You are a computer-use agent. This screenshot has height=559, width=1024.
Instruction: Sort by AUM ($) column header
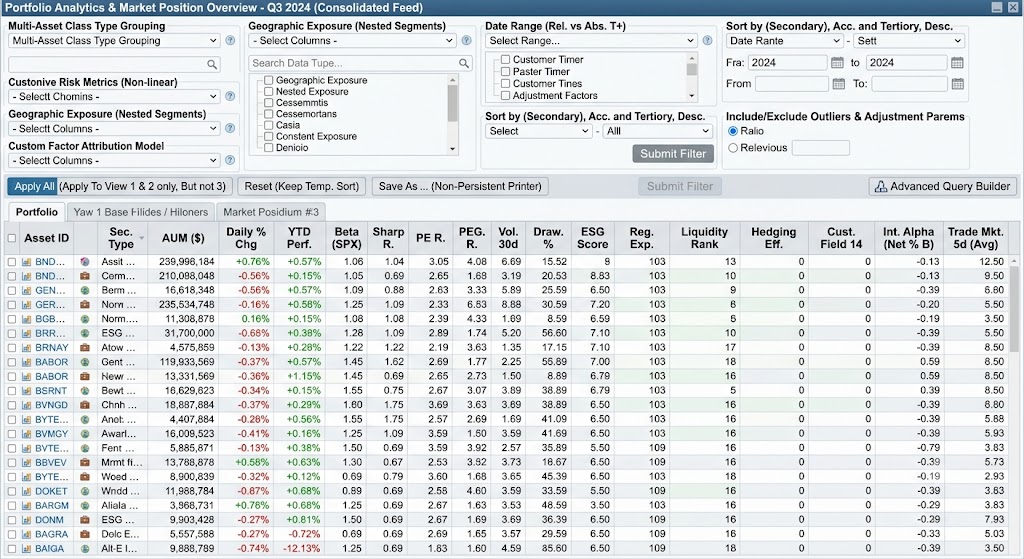[184, 238]
